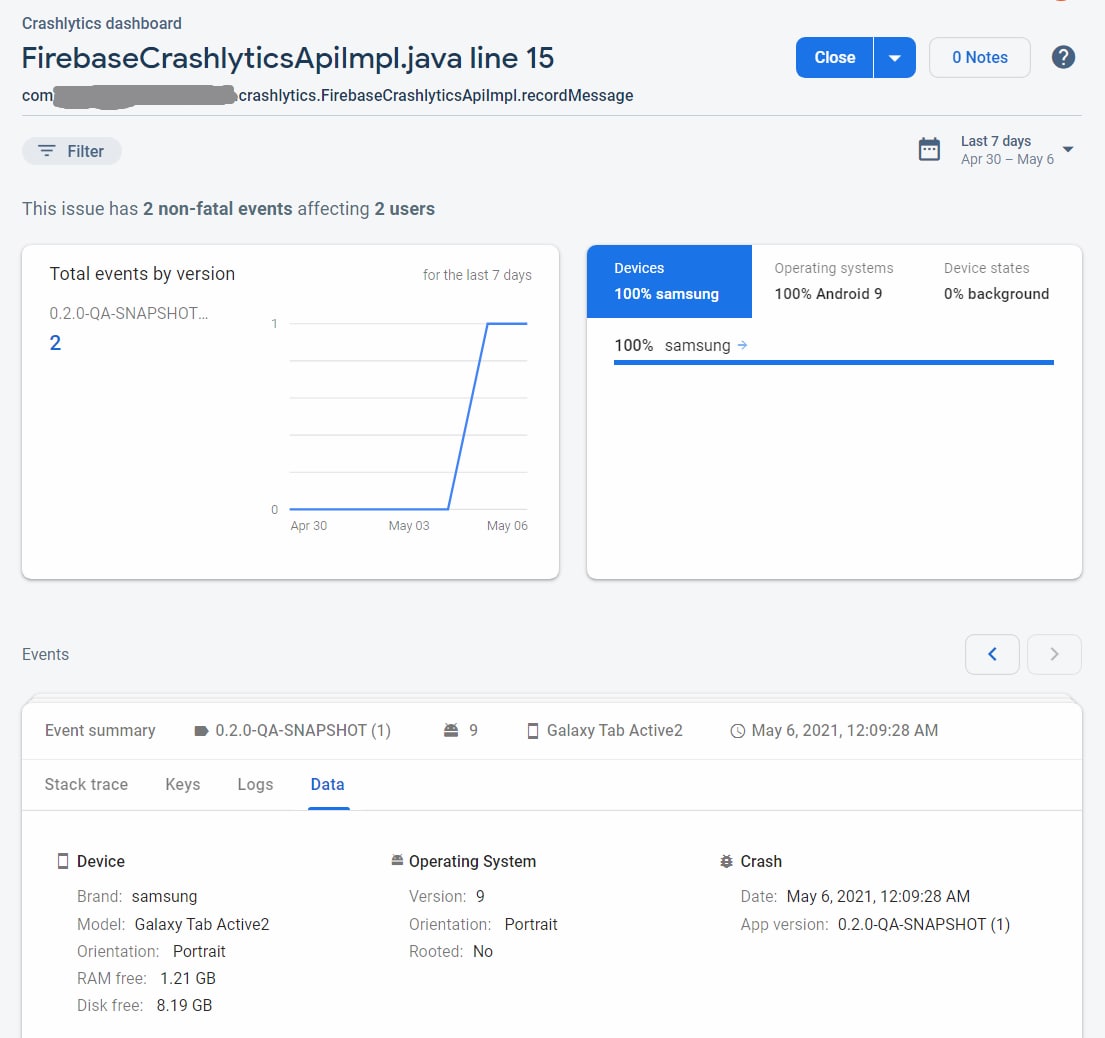Go to next event with right chevron
The height and width of the screenshot is (1038, 1105).
pyautogui.click(x=1054, y=654)
